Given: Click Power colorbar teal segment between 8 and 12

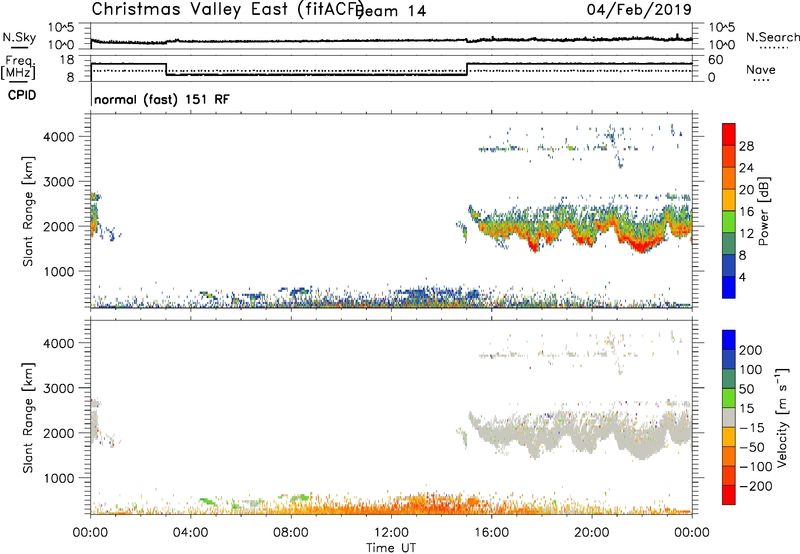Looking at the screenshot, I should (729, 243).
